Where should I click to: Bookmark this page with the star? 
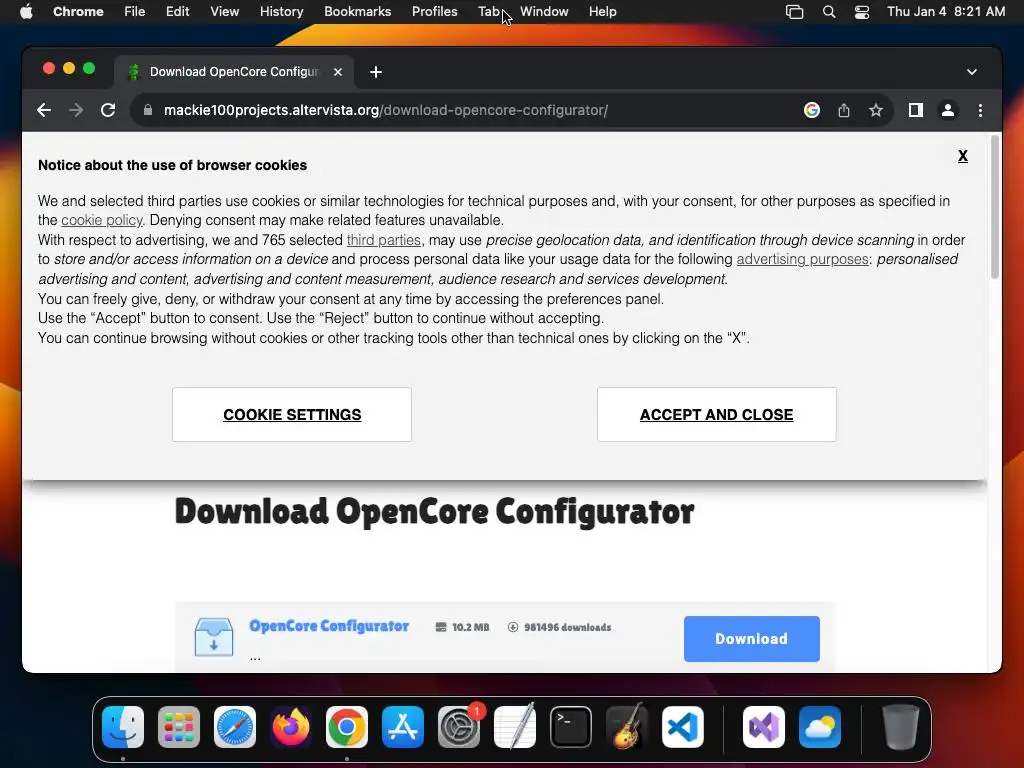click(876, 110)
